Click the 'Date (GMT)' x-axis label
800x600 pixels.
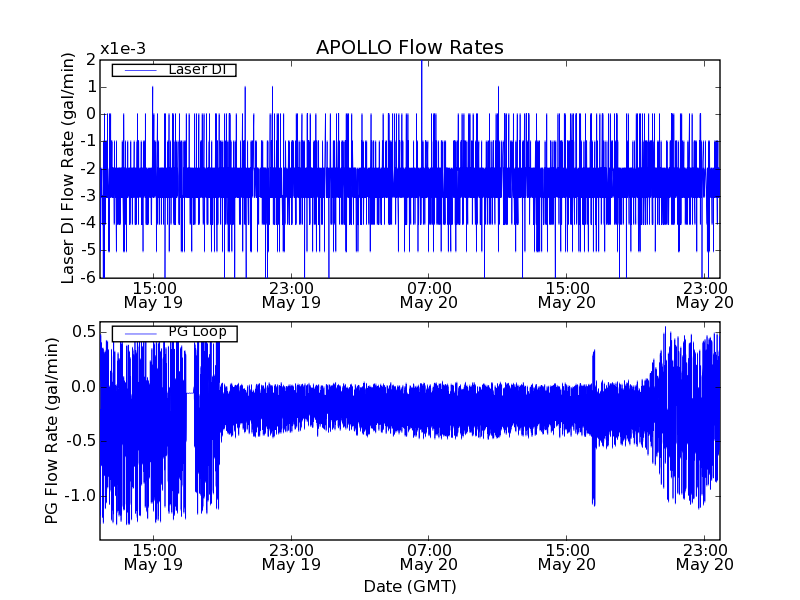coord(409,586)
